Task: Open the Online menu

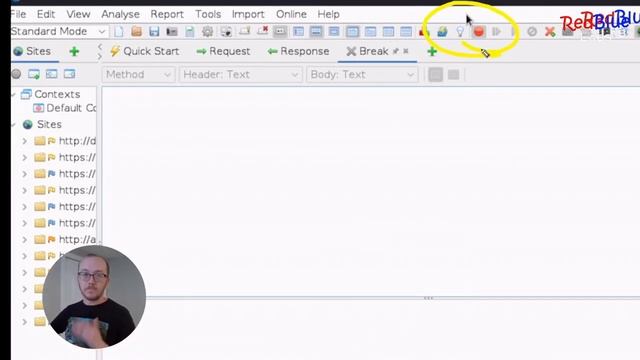Action: pyautogui.click(x=291, y=14)
